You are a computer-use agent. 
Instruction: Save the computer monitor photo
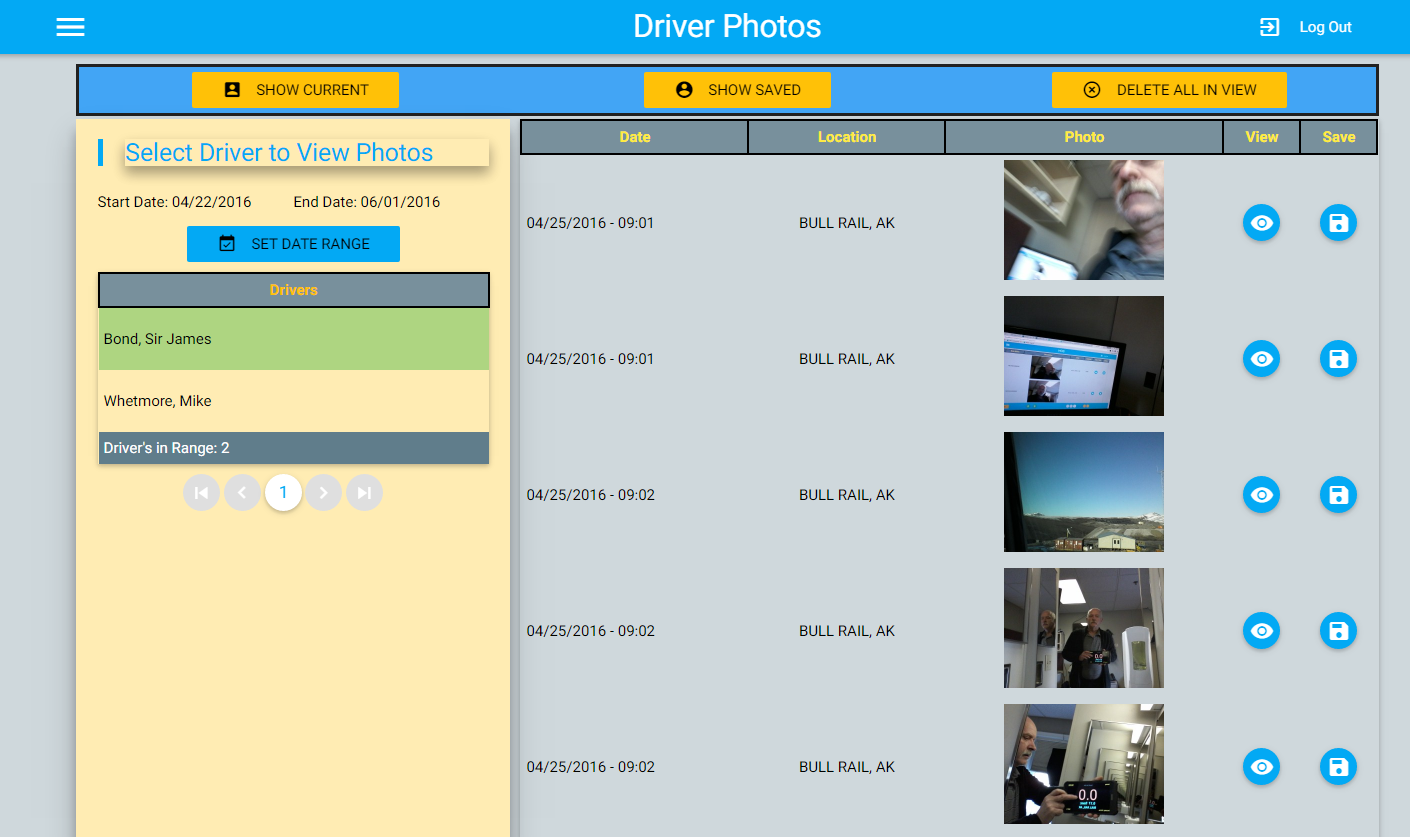pos(1338,359)
